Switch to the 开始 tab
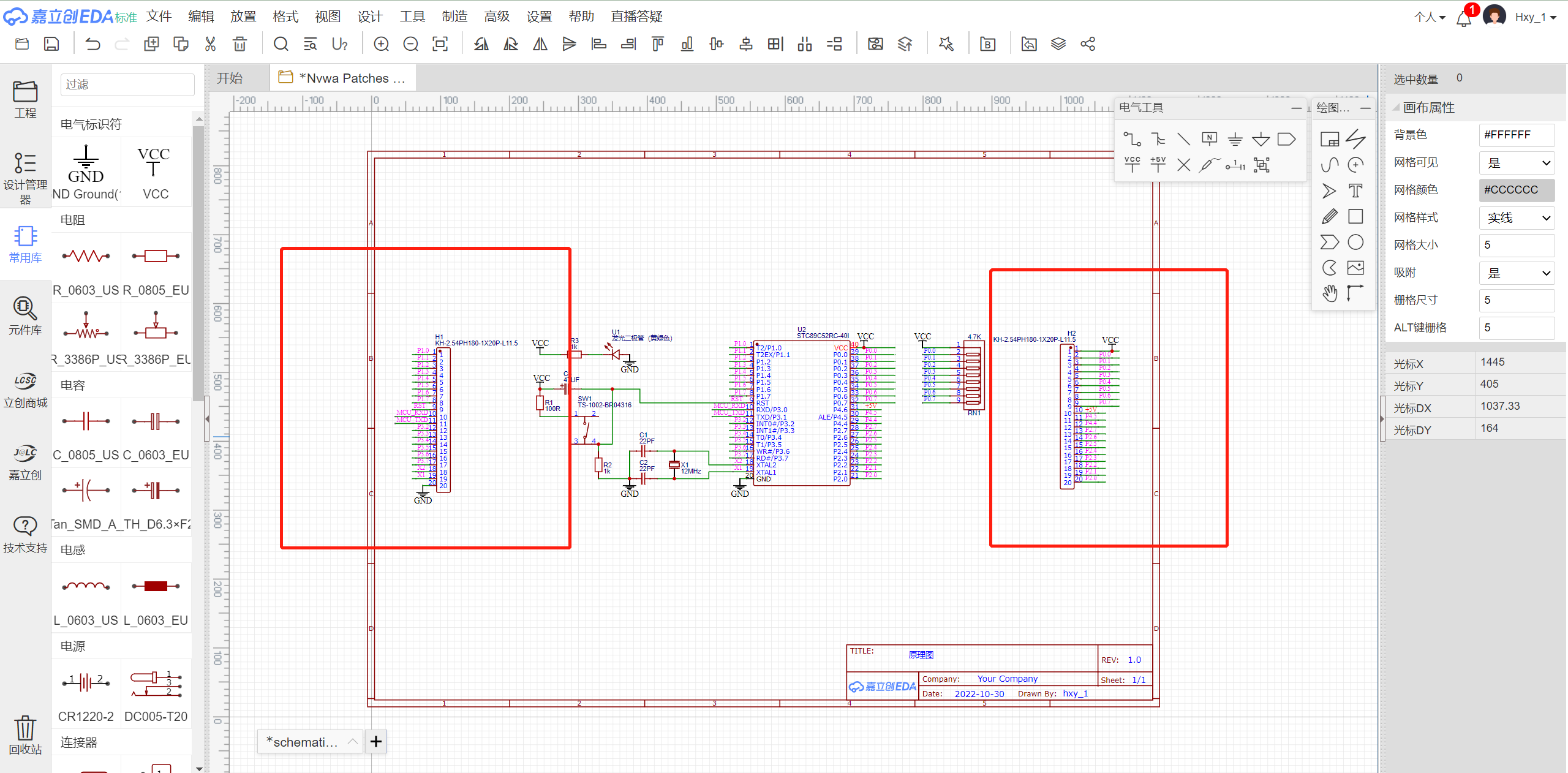The height and width of the screenshot is (773, 1568). [230, 78]
